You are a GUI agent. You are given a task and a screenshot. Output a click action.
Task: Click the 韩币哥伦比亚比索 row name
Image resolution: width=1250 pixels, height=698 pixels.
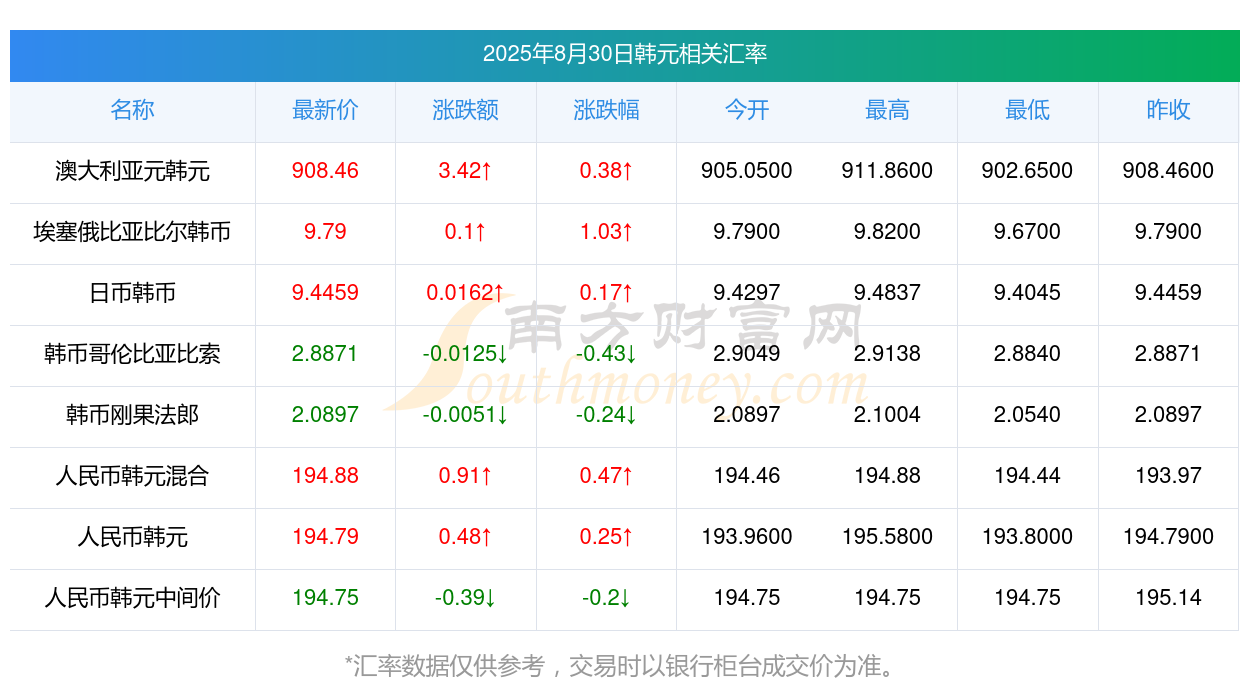(132, 354)
